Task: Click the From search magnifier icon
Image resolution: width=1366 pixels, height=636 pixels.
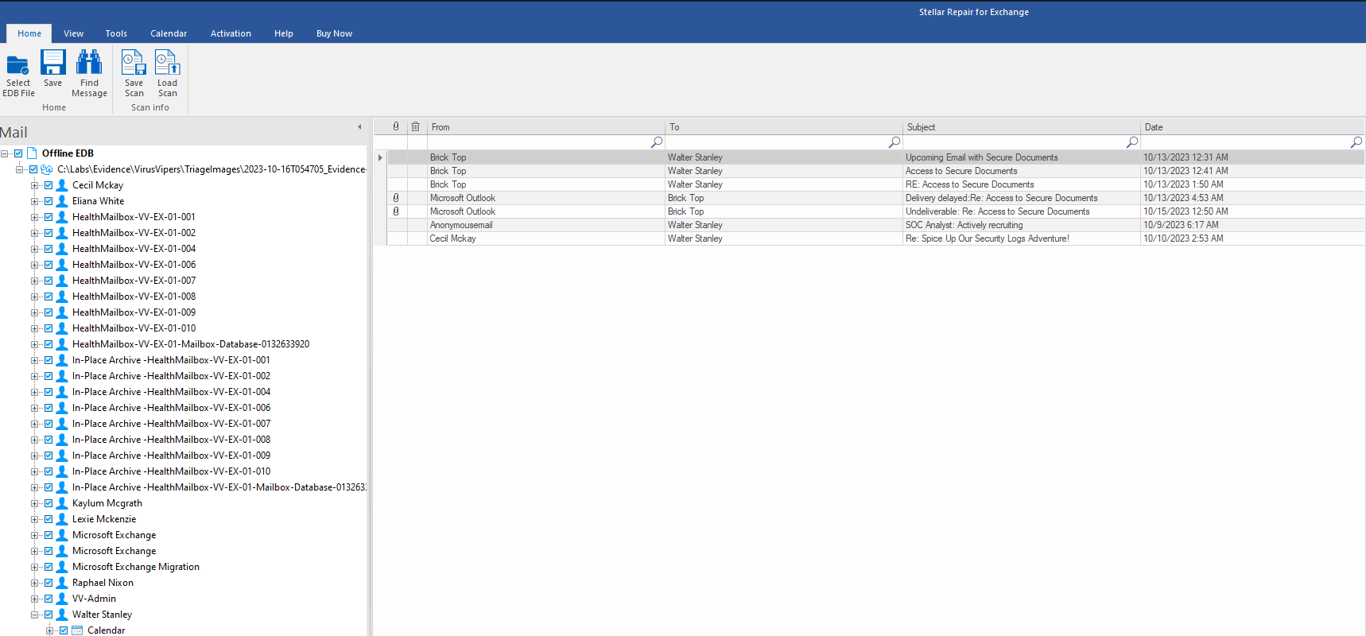Action: coord(656,142)
